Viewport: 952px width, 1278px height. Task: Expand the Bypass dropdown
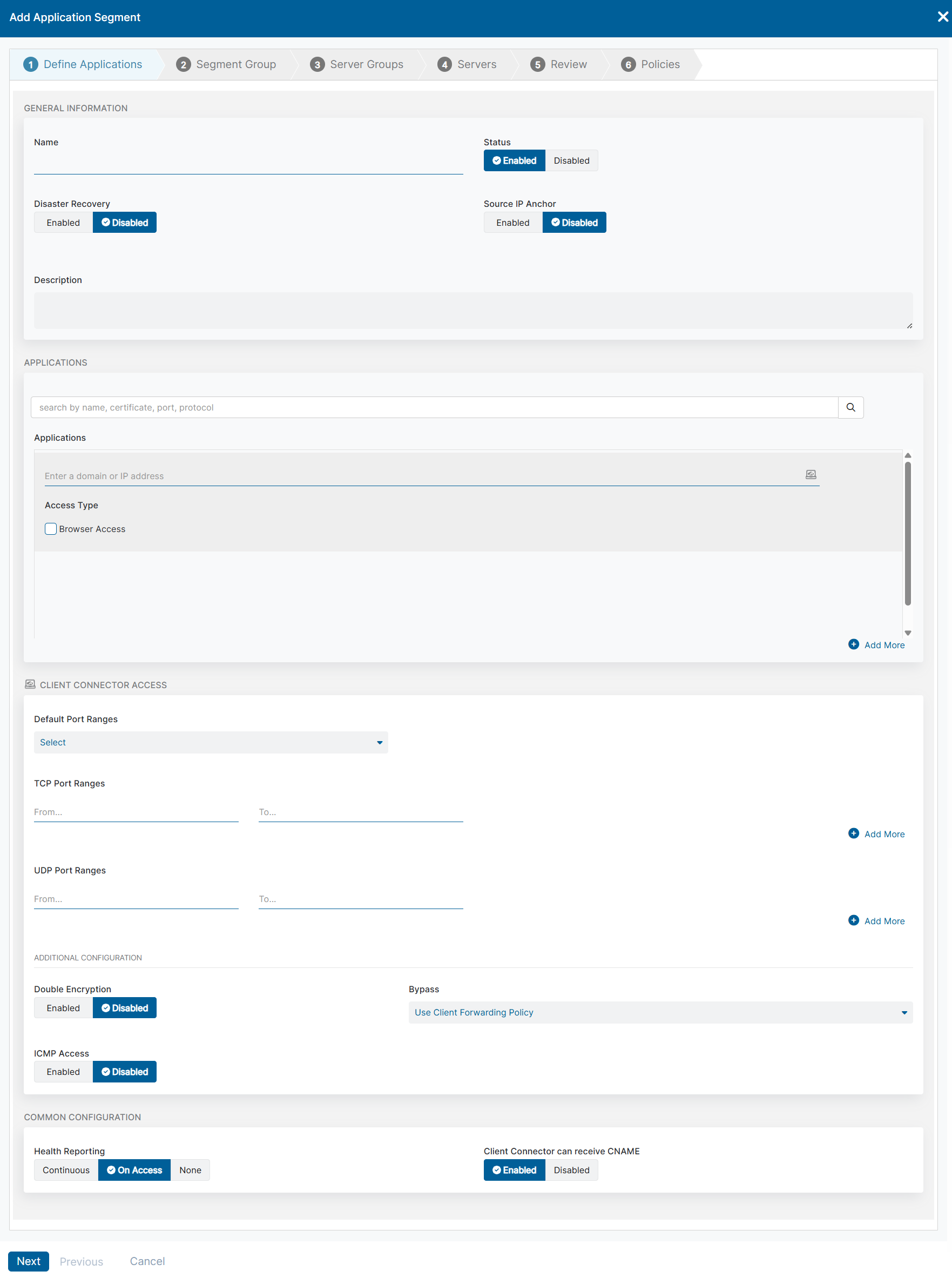(660, 1012)
